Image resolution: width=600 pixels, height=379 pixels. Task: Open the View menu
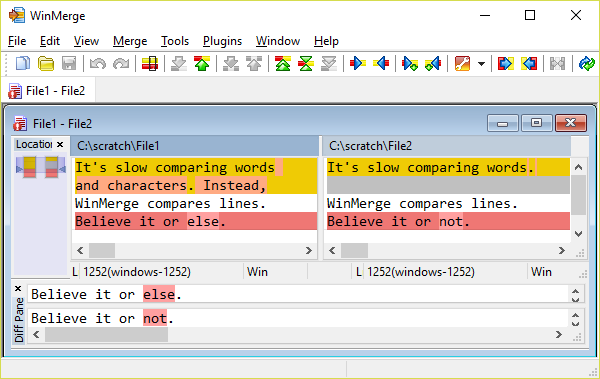pos(86,41)
